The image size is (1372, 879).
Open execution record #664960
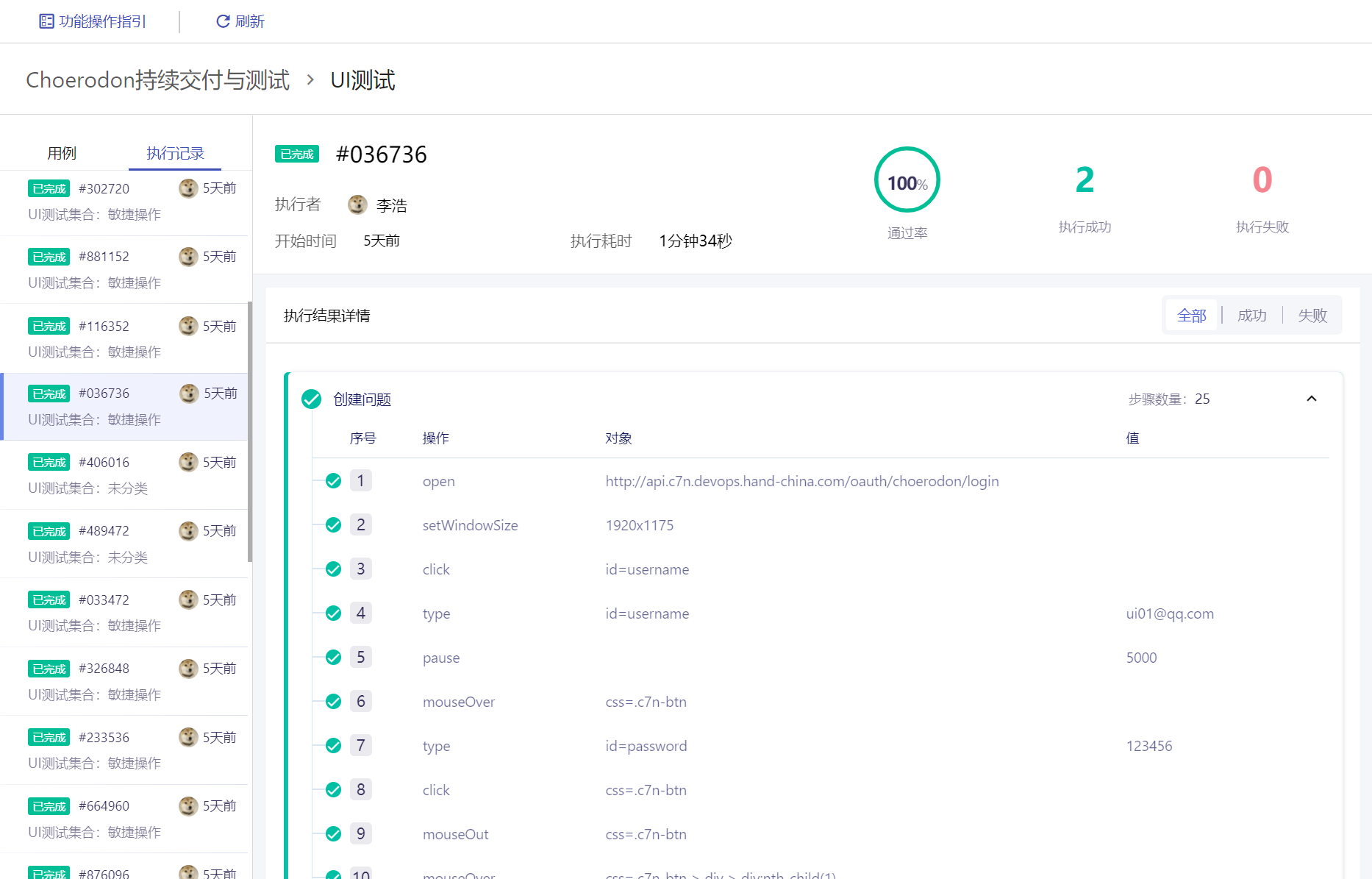124,819
